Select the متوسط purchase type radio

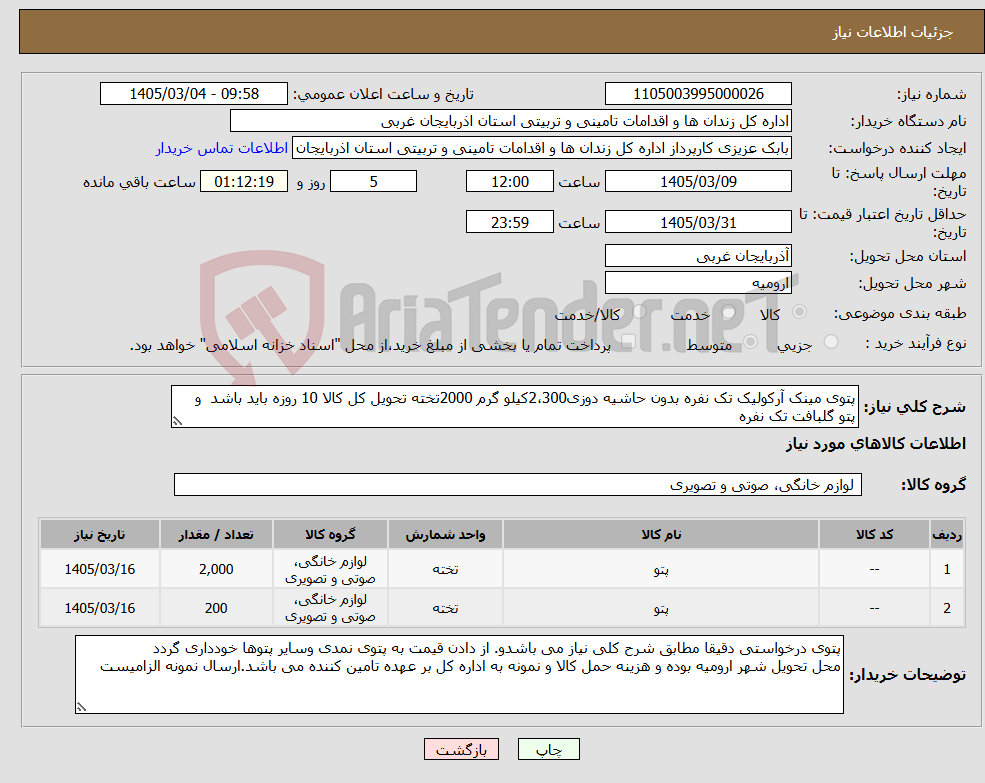tap(750, 341)
